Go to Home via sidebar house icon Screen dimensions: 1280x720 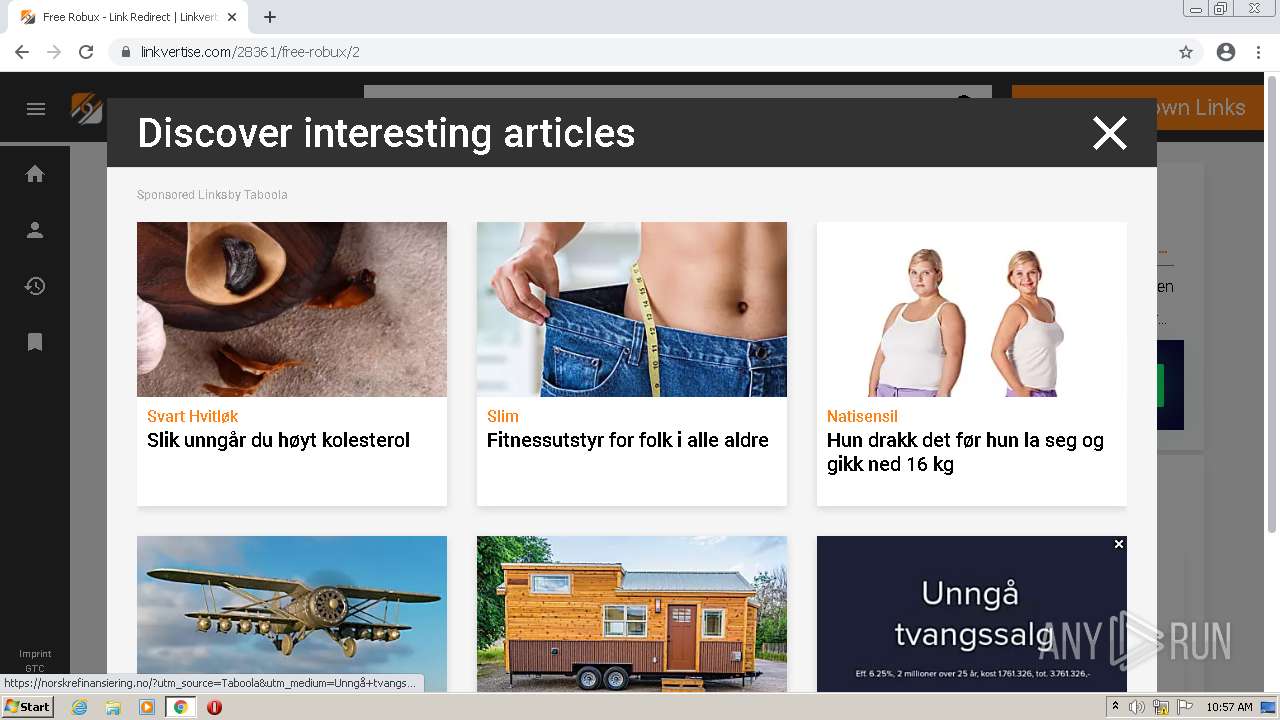pos(35,174)
